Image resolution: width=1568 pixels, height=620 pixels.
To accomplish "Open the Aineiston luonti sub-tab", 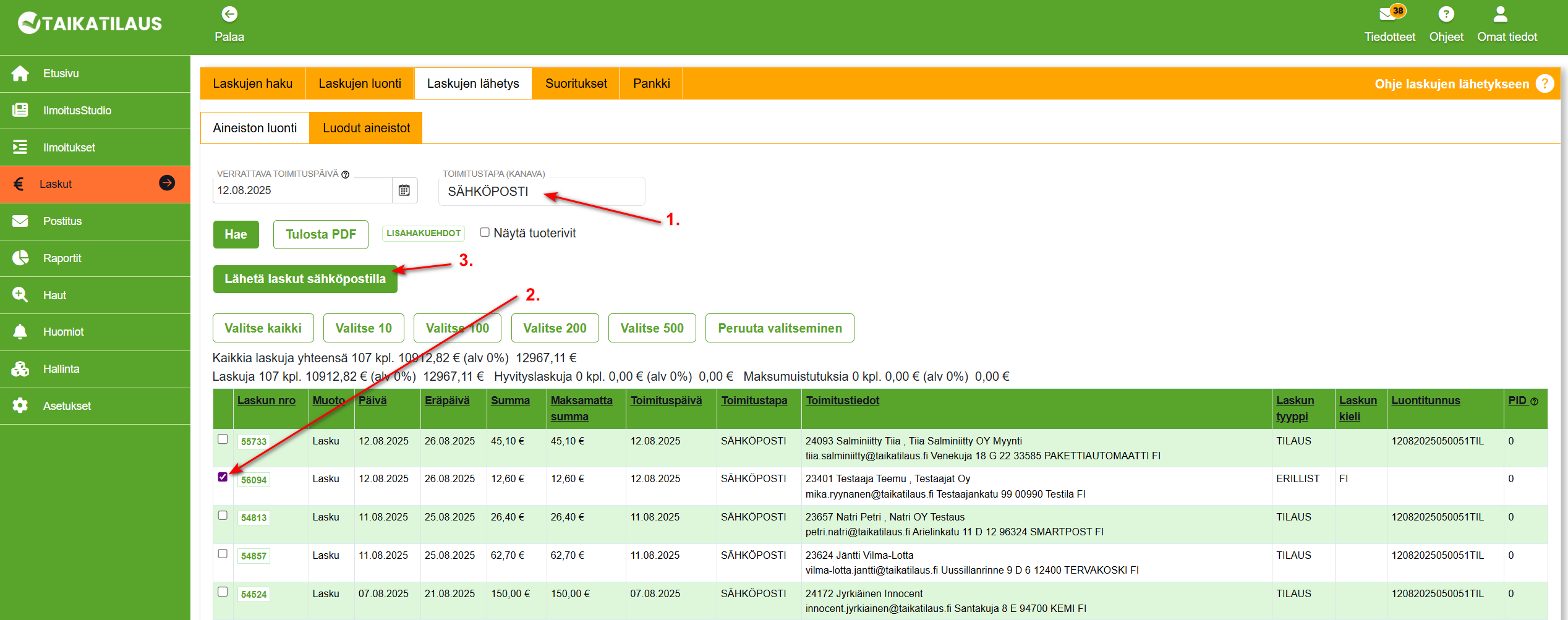I will (x=255, y=128).
